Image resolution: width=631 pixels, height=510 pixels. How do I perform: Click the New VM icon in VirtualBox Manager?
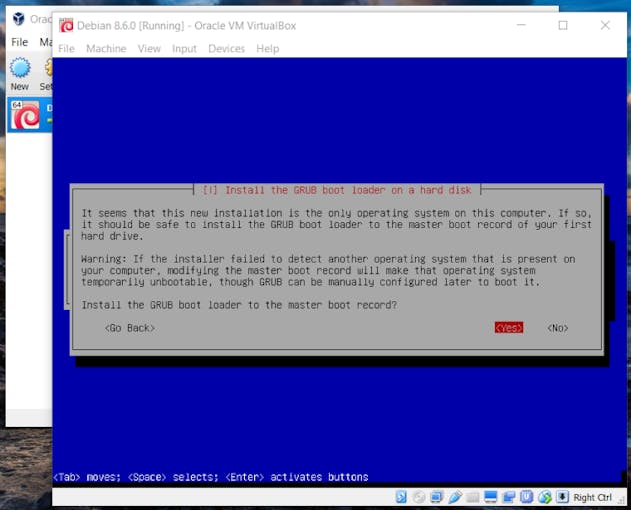click(x=20, y=74)
